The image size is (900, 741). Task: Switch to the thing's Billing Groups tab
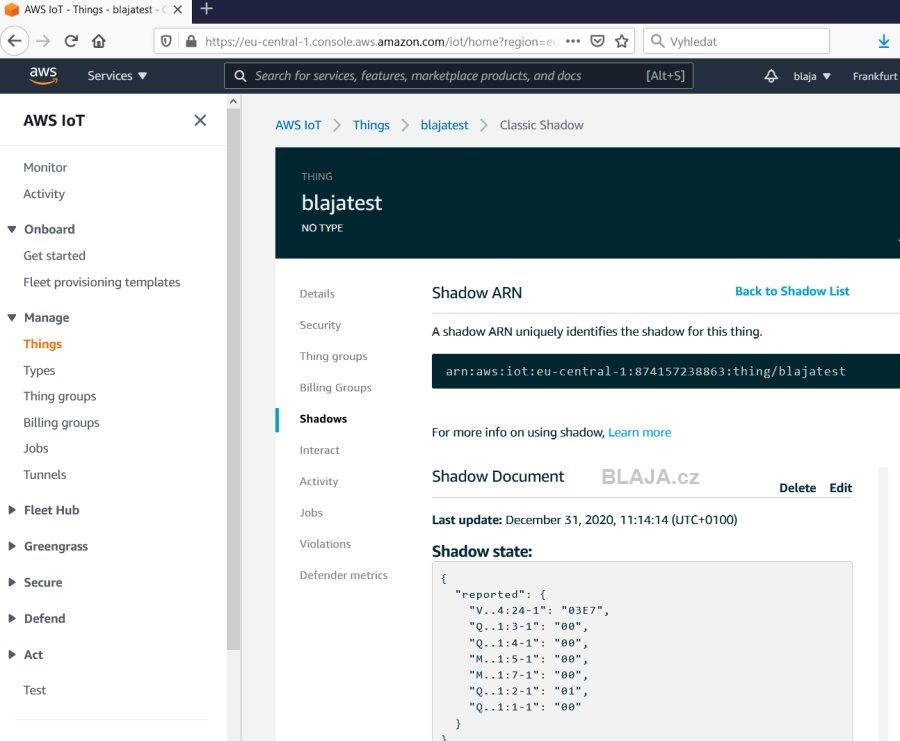(x=335, y=387)
